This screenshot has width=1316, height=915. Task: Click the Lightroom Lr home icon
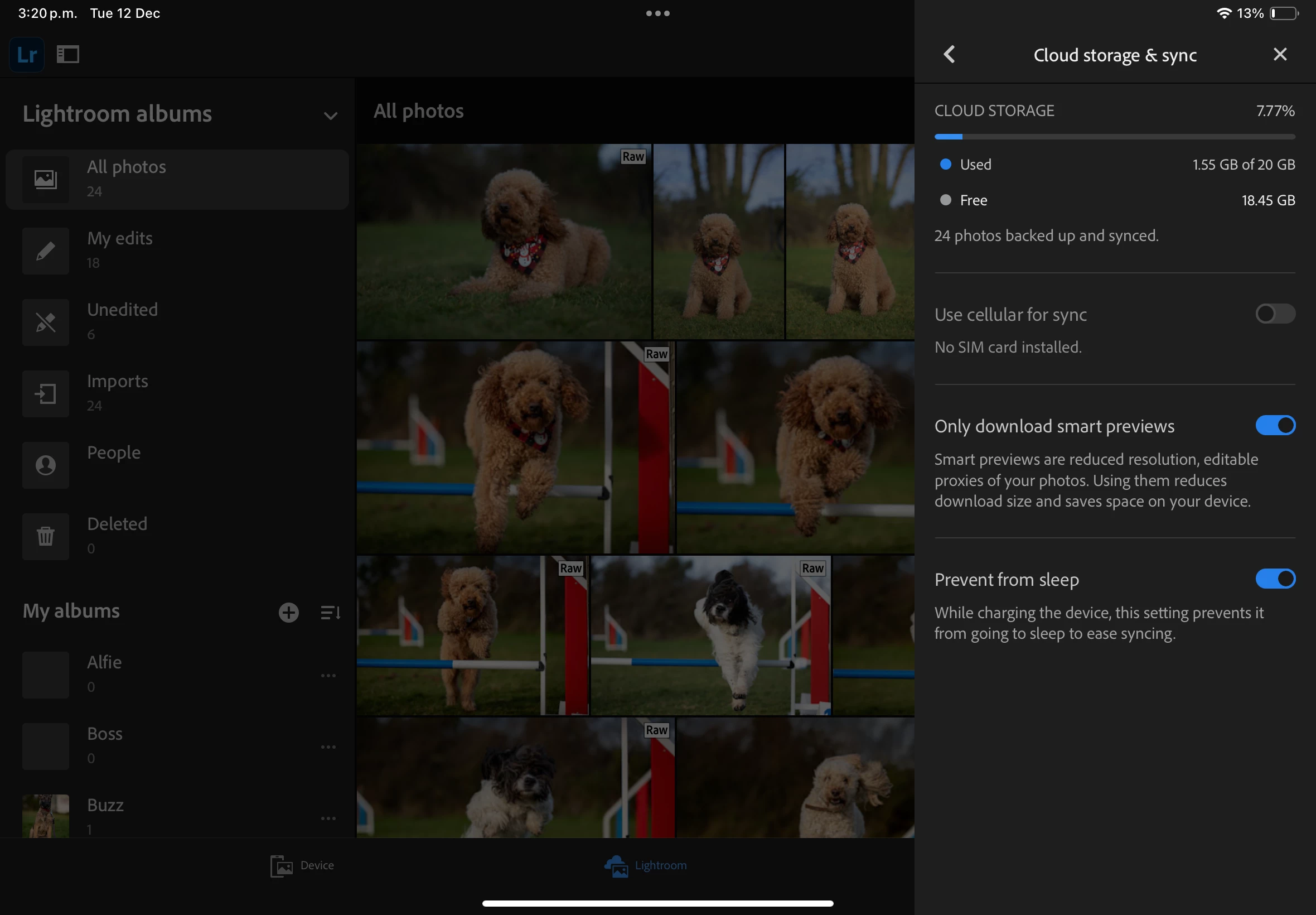(26, 55)
